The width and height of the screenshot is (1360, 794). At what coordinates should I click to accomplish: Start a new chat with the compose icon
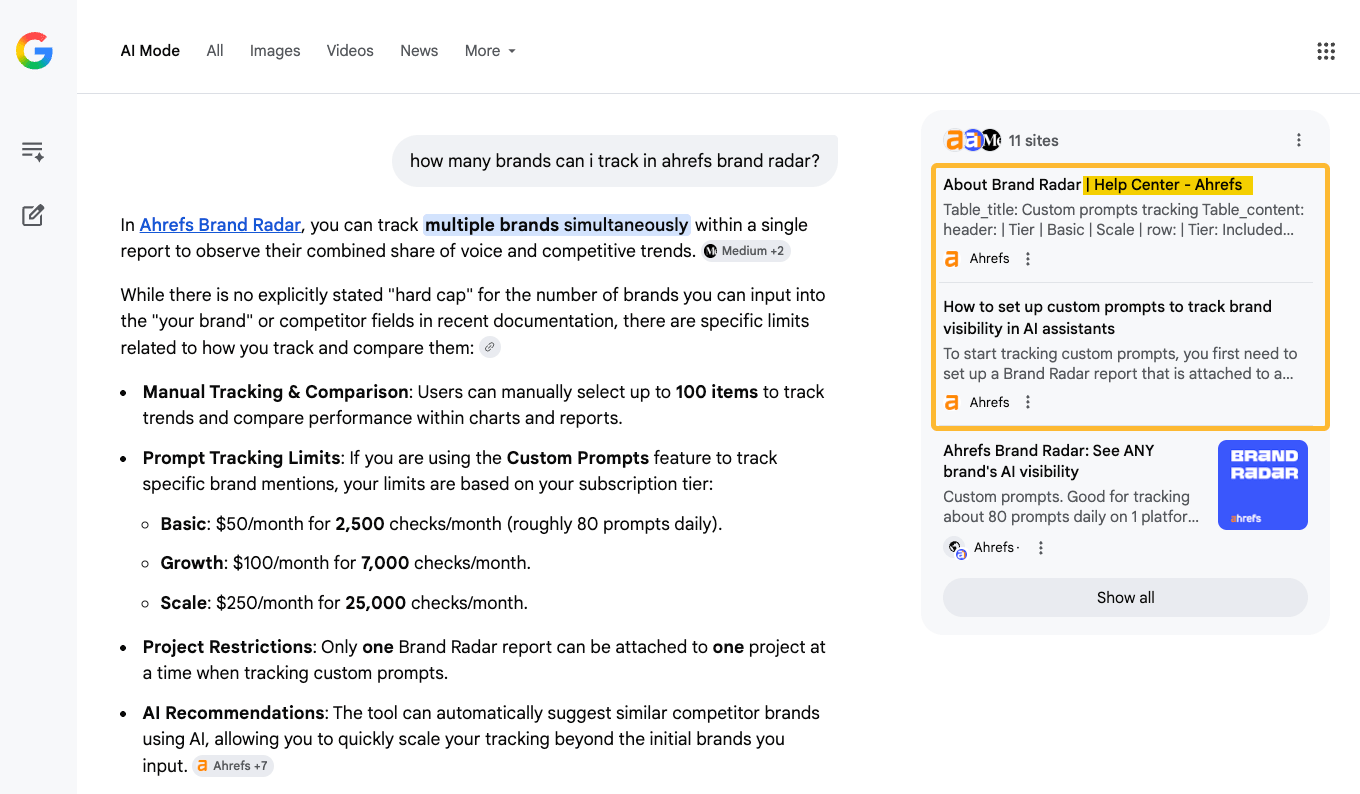pyautogui.click(x=33, y=215)
